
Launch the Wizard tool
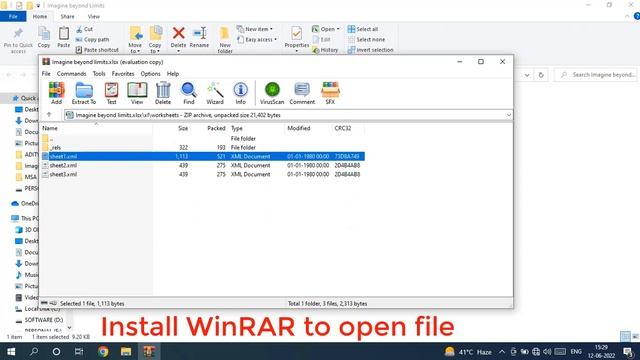click(x=215, y=93)
